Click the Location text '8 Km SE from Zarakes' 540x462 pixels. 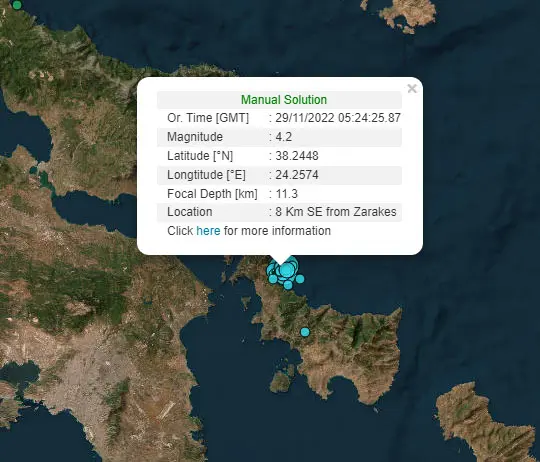(x=336, y=212)
